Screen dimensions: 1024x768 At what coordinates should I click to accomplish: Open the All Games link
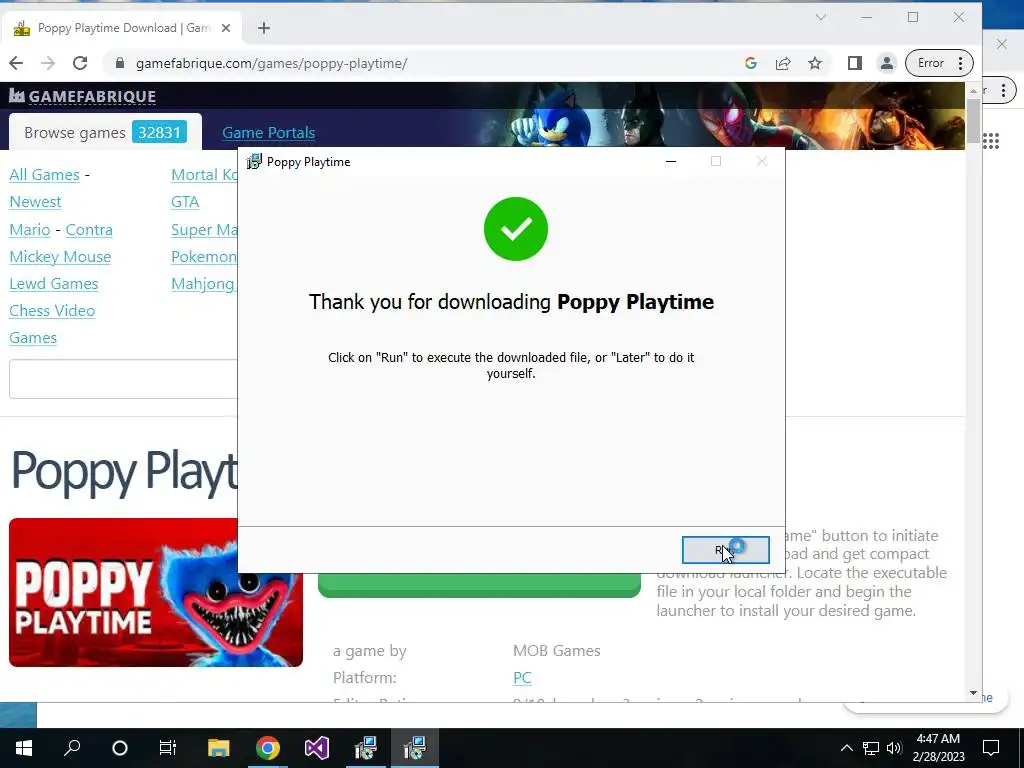[44, 175]
